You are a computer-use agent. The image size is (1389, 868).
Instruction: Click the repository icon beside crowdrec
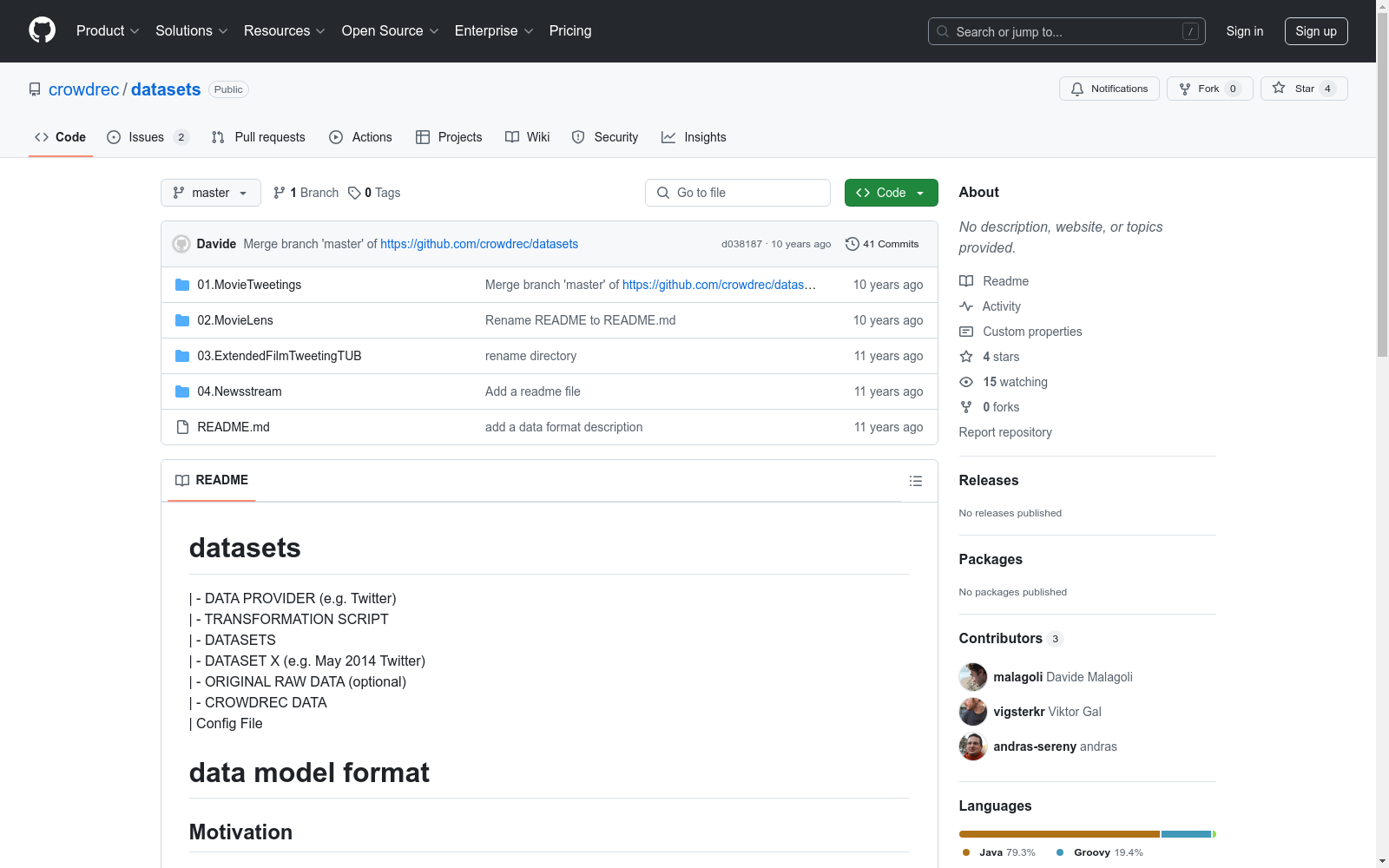[35, 89]
